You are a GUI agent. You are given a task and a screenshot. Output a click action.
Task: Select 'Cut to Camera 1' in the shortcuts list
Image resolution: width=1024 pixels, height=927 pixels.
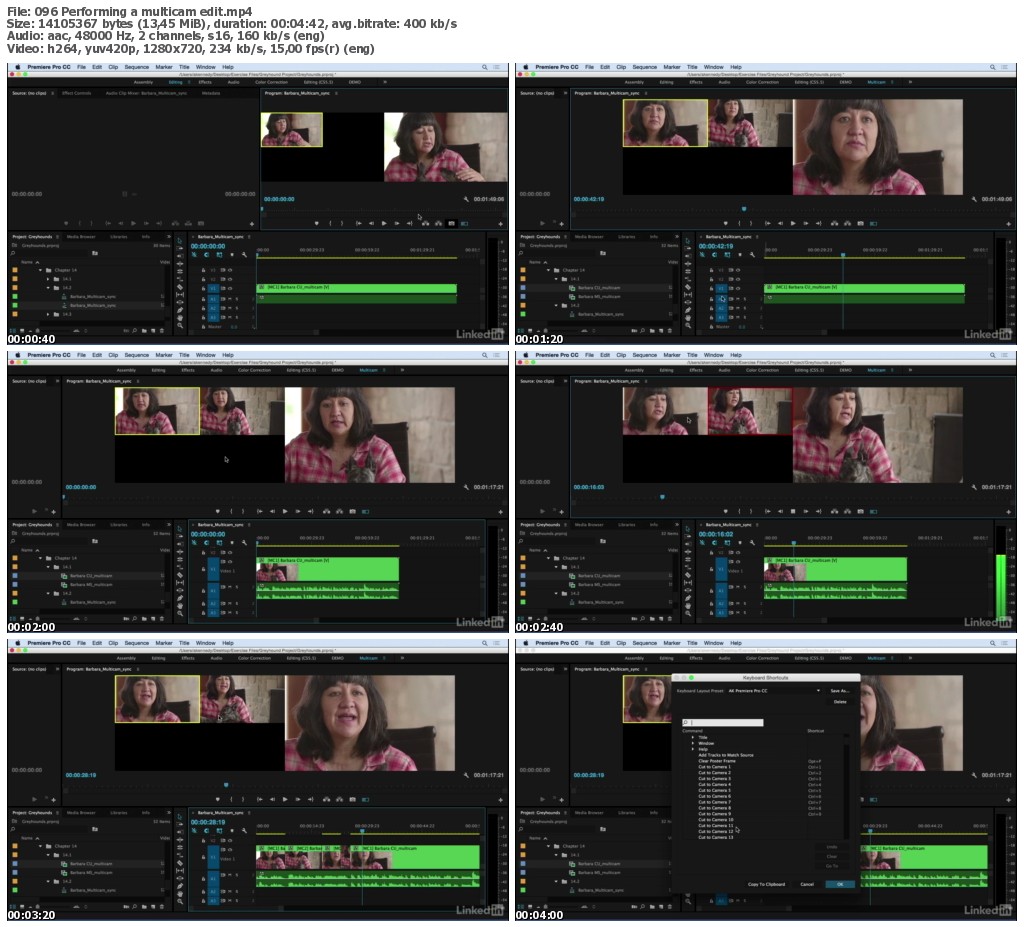pos(714,767)
